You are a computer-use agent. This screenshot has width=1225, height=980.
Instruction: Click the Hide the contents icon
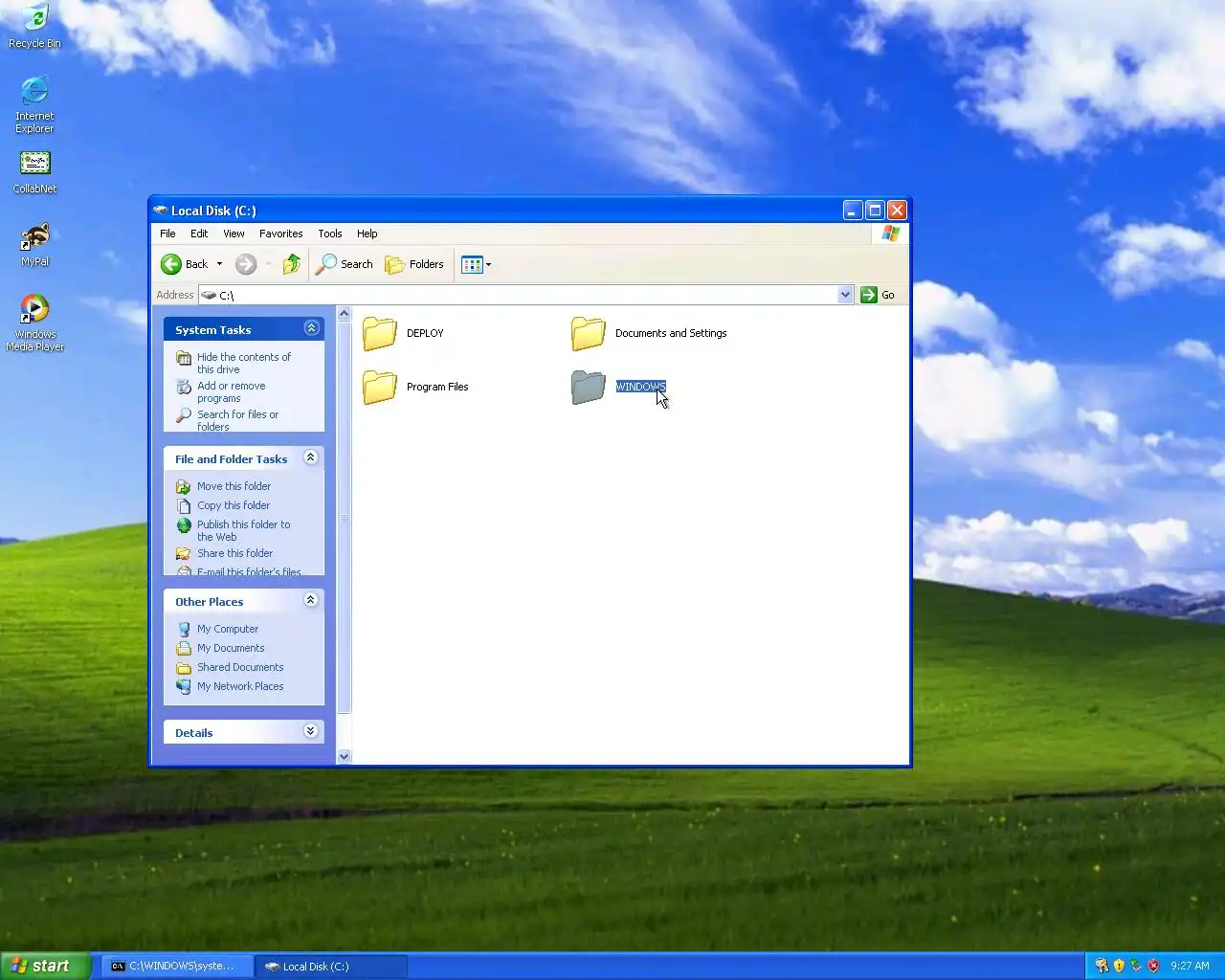184,358
